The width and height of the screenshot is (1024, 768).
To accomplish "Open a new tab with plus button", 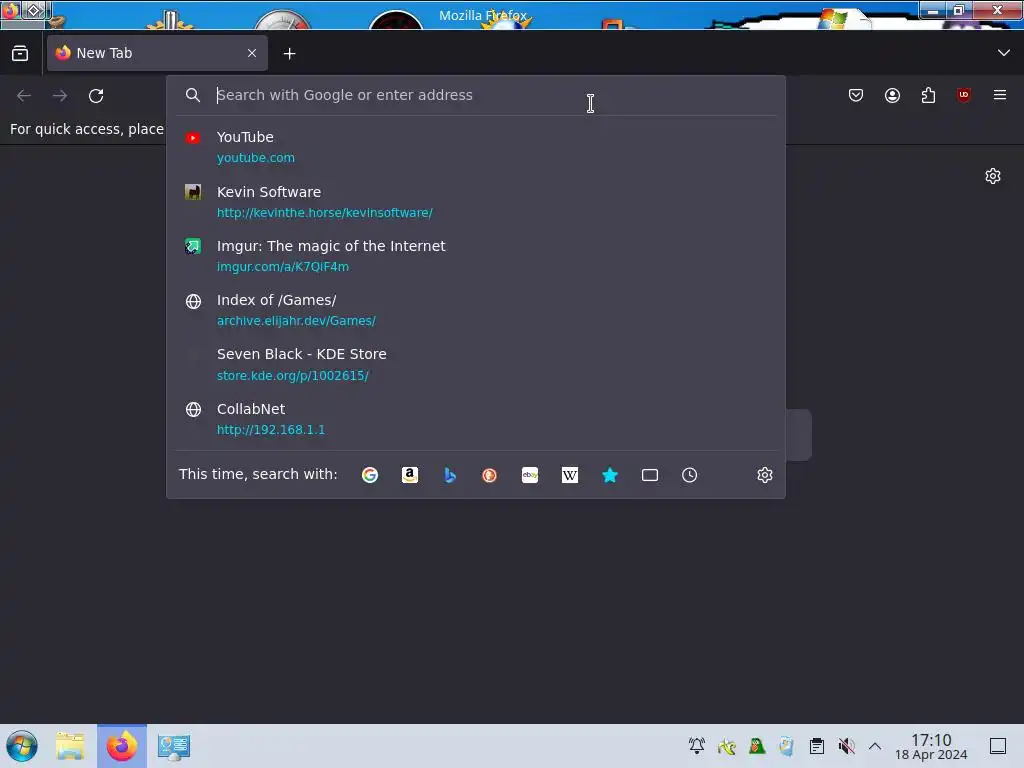I will click(x=289, y=54).
